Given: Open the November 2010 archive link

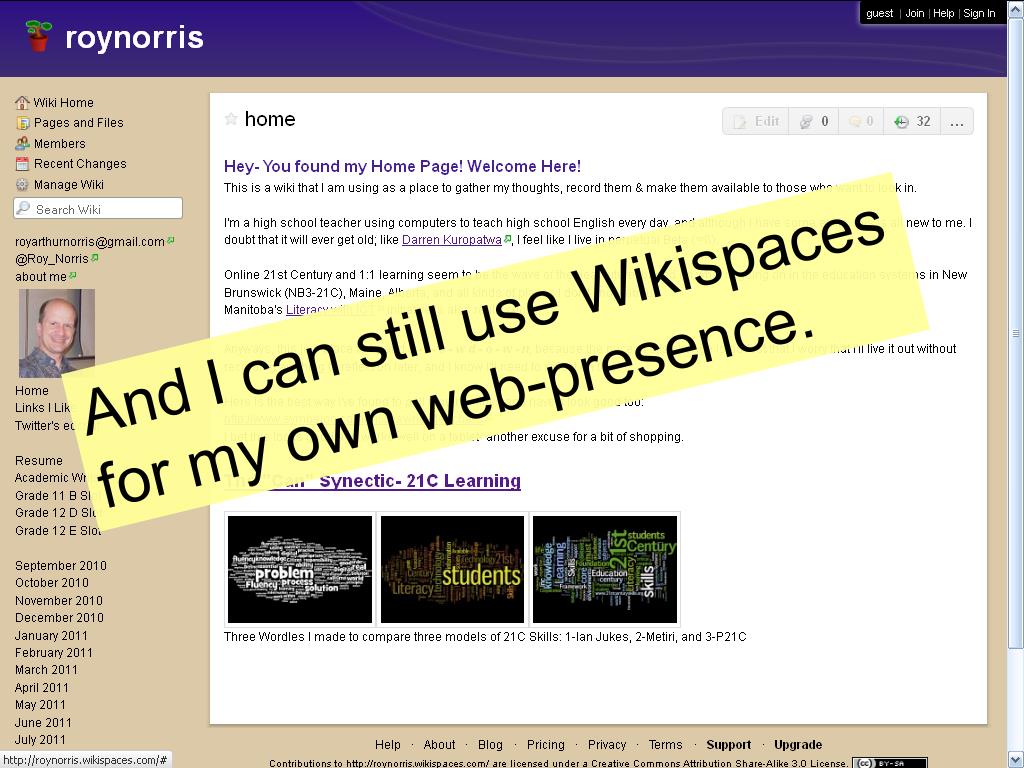Looking at the screenshot, I should [x=58, y=600].
